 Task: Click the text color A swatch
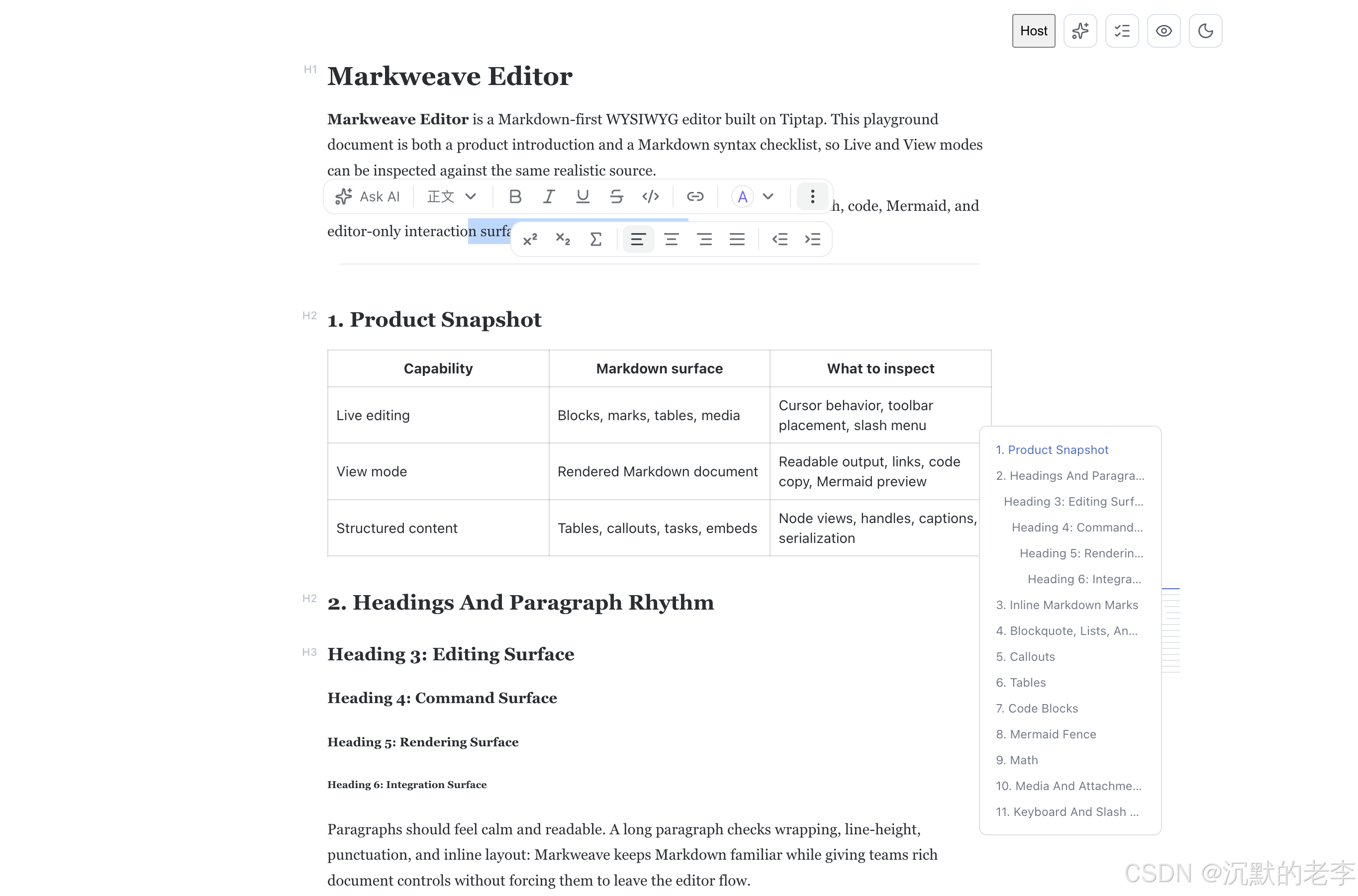743,196
